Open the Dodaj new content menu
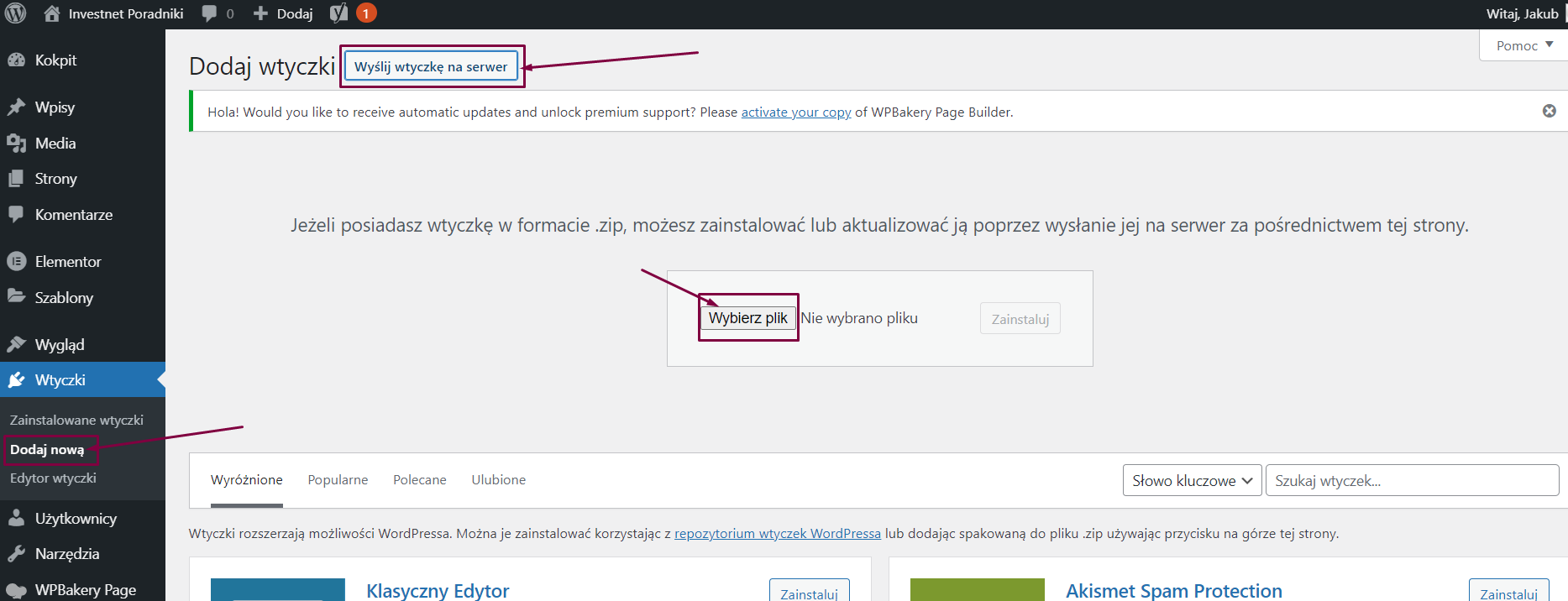1568x601 pixels. (x=284, y=13)
